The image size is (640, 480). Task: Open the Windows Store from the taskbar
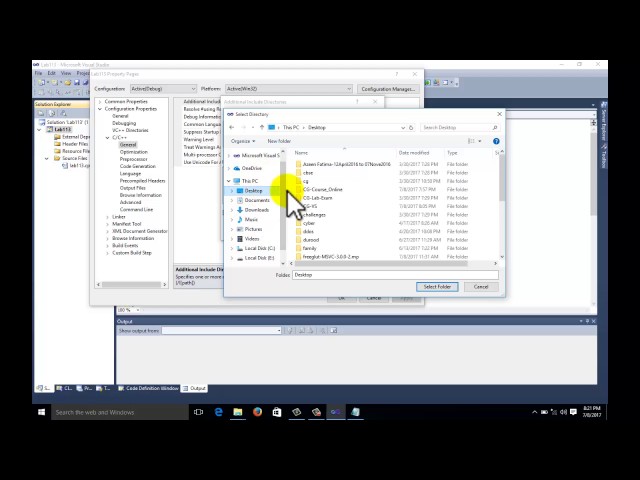click(x=277, y=412)
